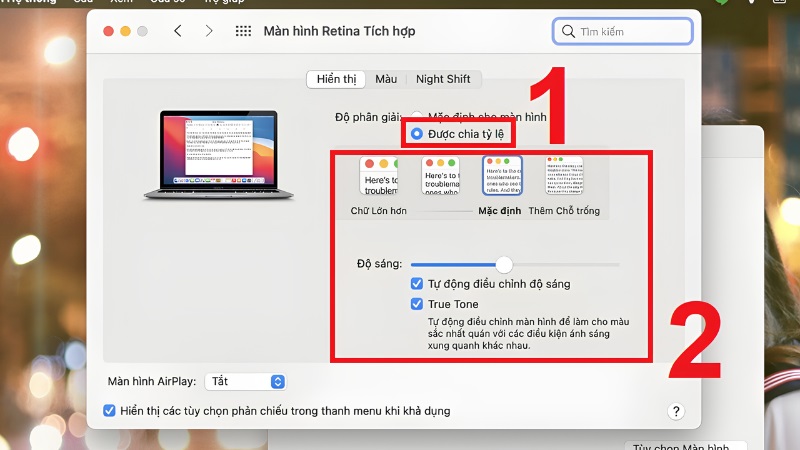
Task: Click the Tùy chọn Màn hình button behind
Action: 685,446
